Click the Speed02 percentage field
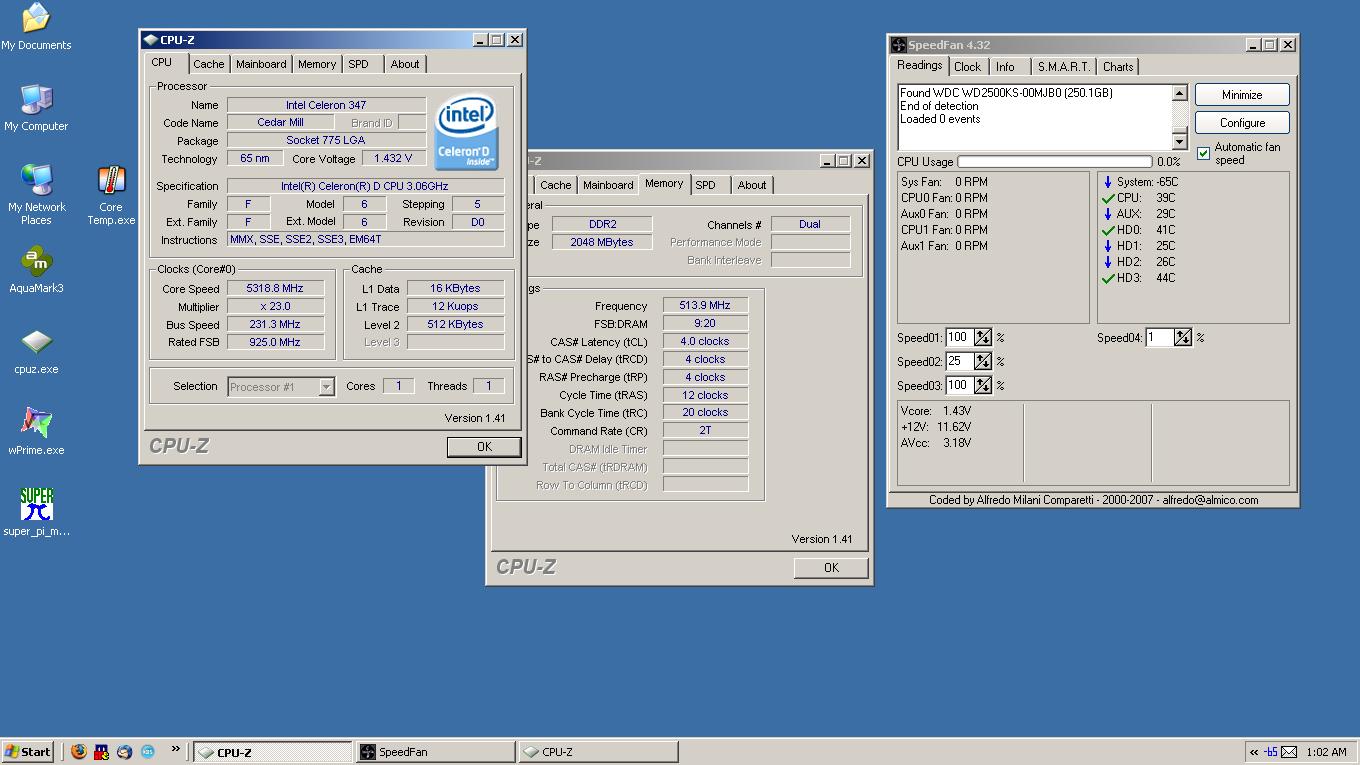Screen dimensions: 1360x765 959,362
